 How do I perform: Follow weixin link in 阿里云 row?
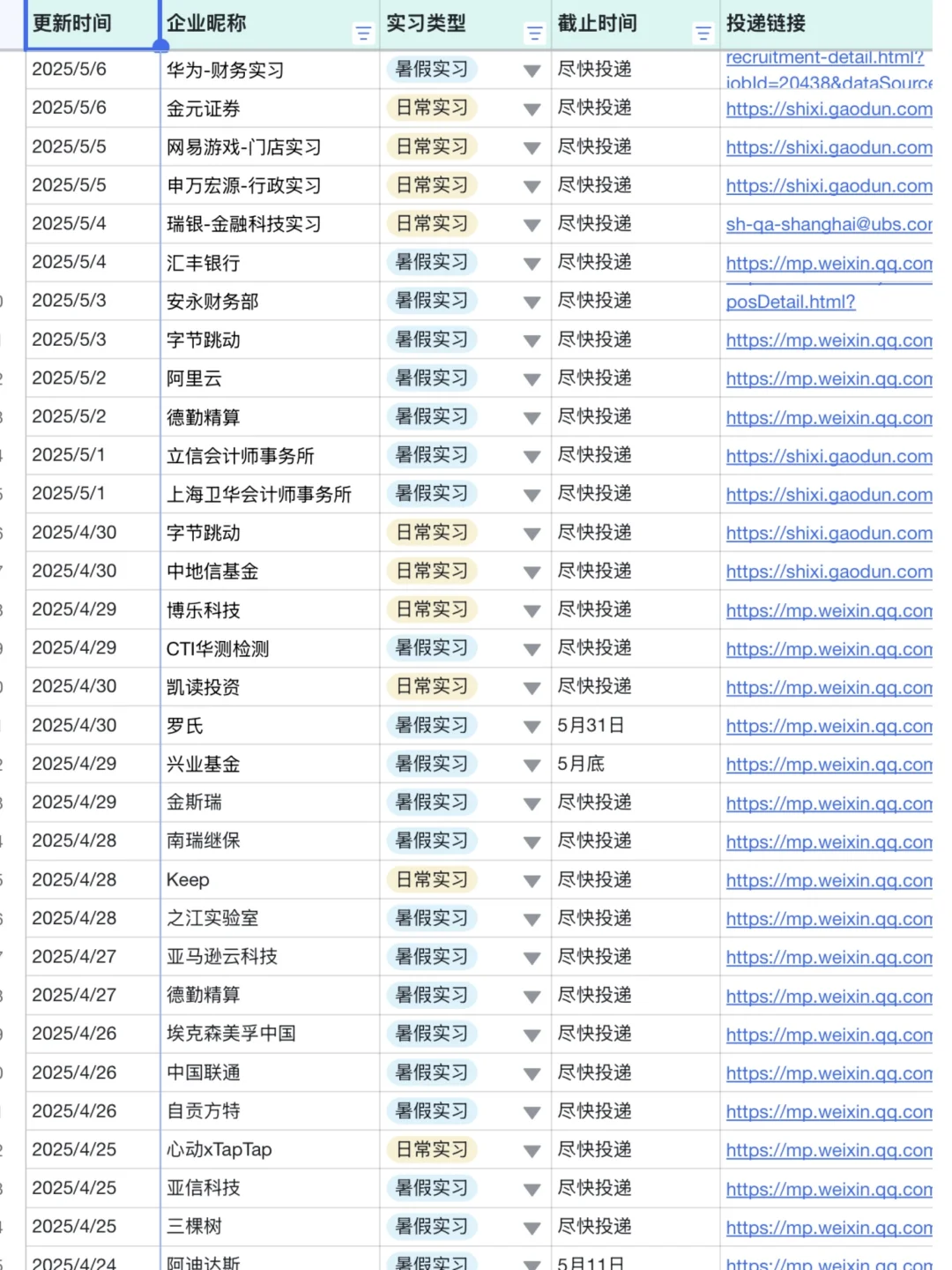[x=829, y=379]
